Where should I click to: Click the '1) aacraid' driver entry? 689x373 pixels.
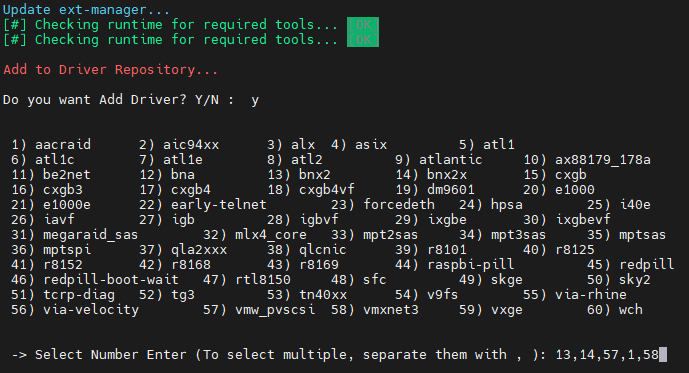point(51,145)
